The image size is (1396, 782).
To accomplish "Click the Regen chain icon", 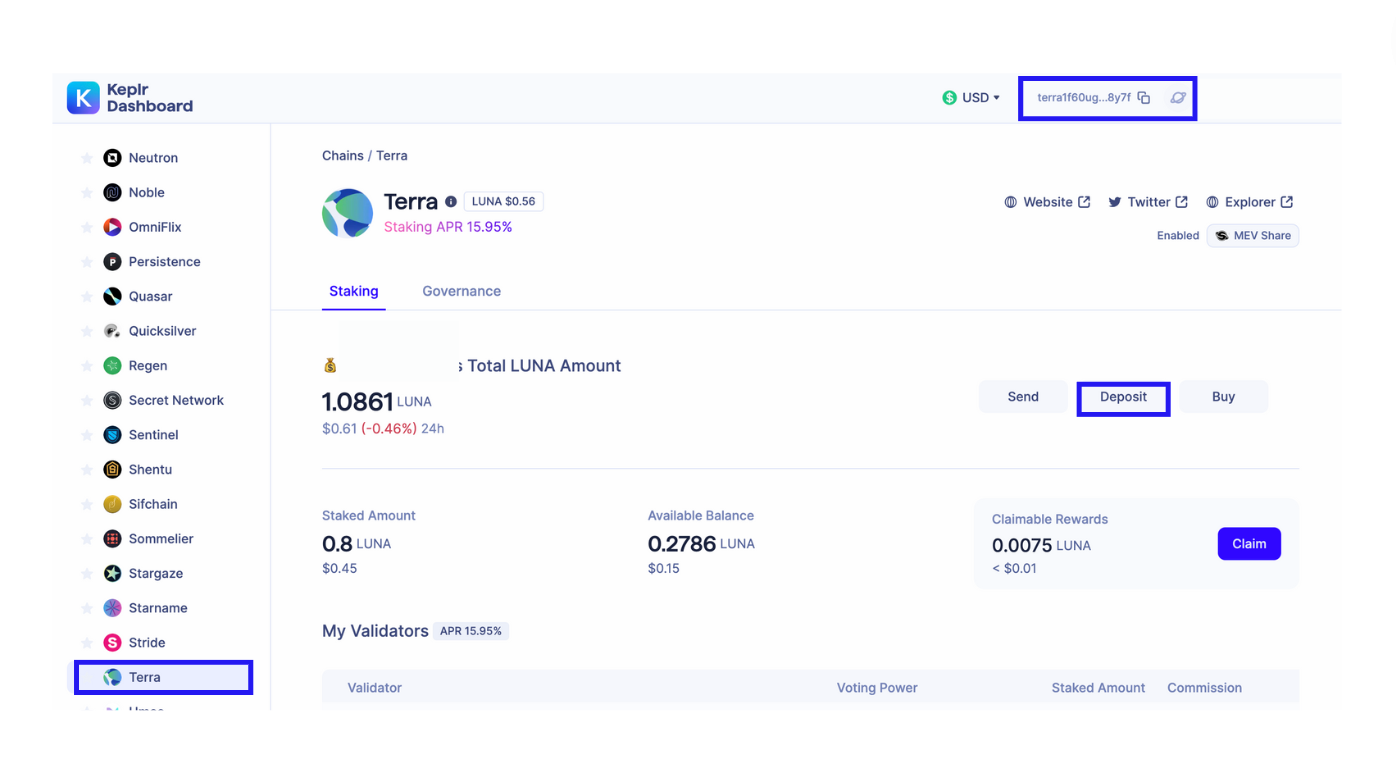I will (x=112, y=366).
